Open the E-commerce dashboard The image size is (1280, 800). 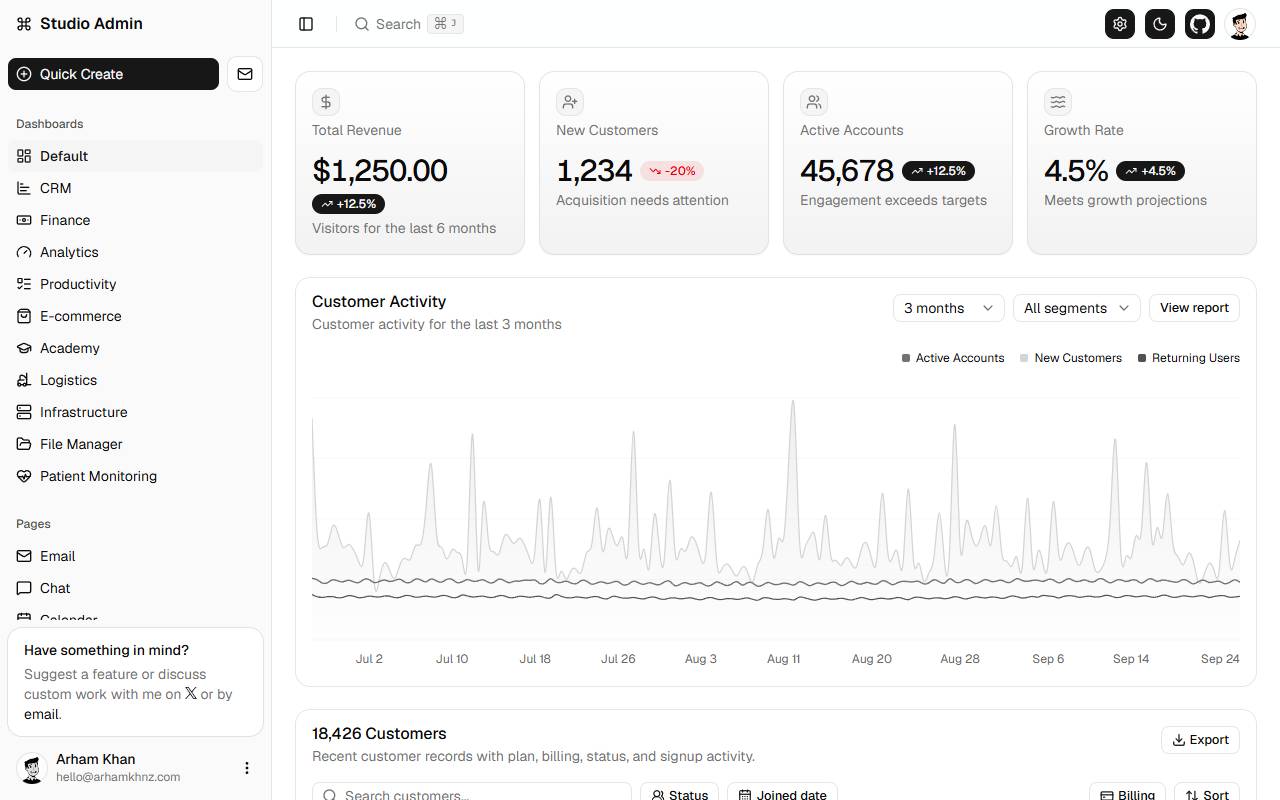tap(135, 316)
